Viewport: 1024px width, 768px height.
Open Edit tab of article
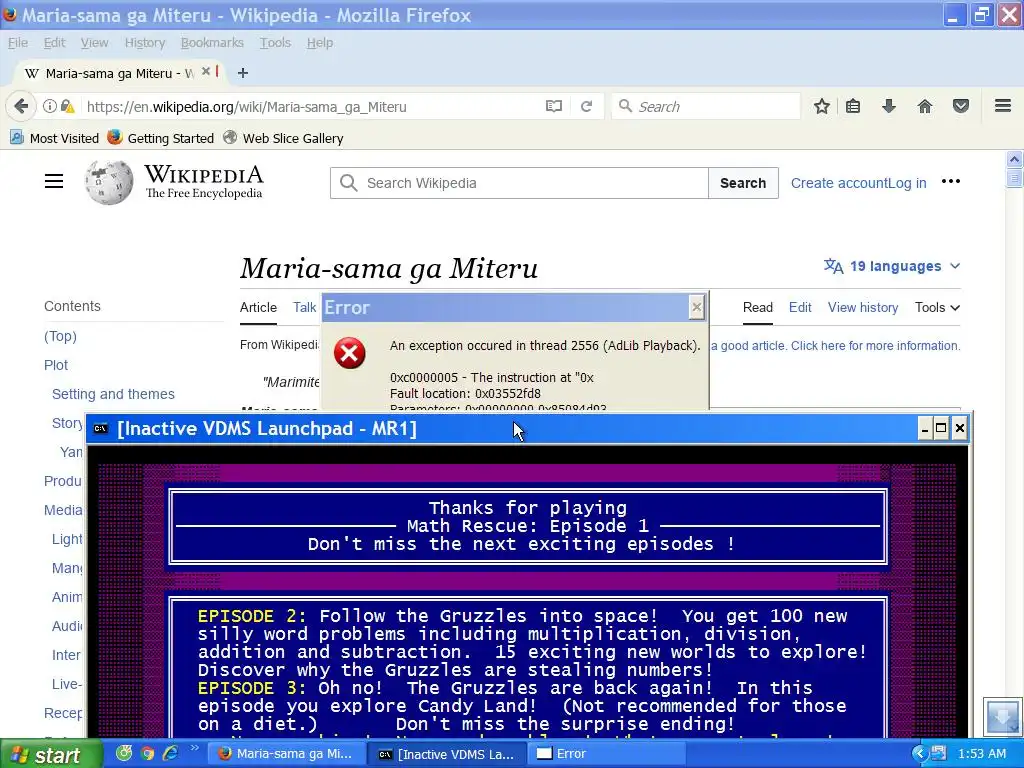pos(799,308)
